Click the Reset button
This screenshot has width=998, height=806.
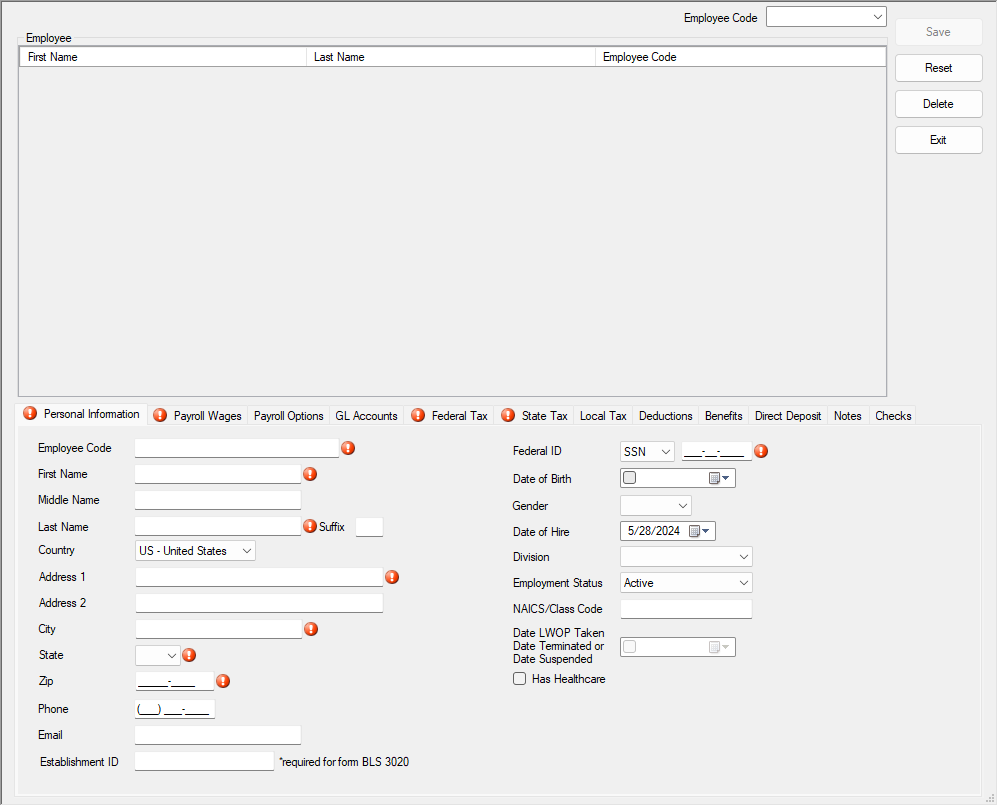pos(938,67)
